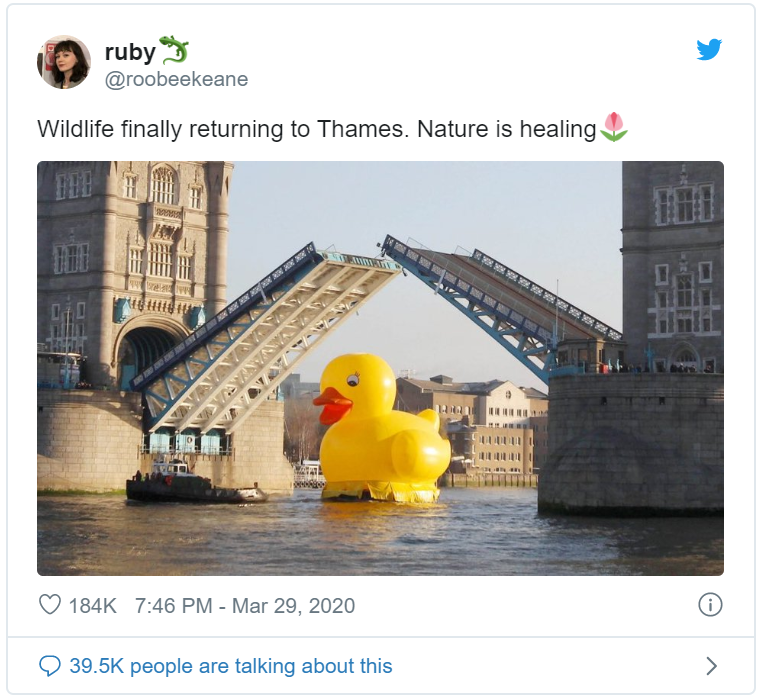Open '39.5K people are talking about this'

[231, 666]
